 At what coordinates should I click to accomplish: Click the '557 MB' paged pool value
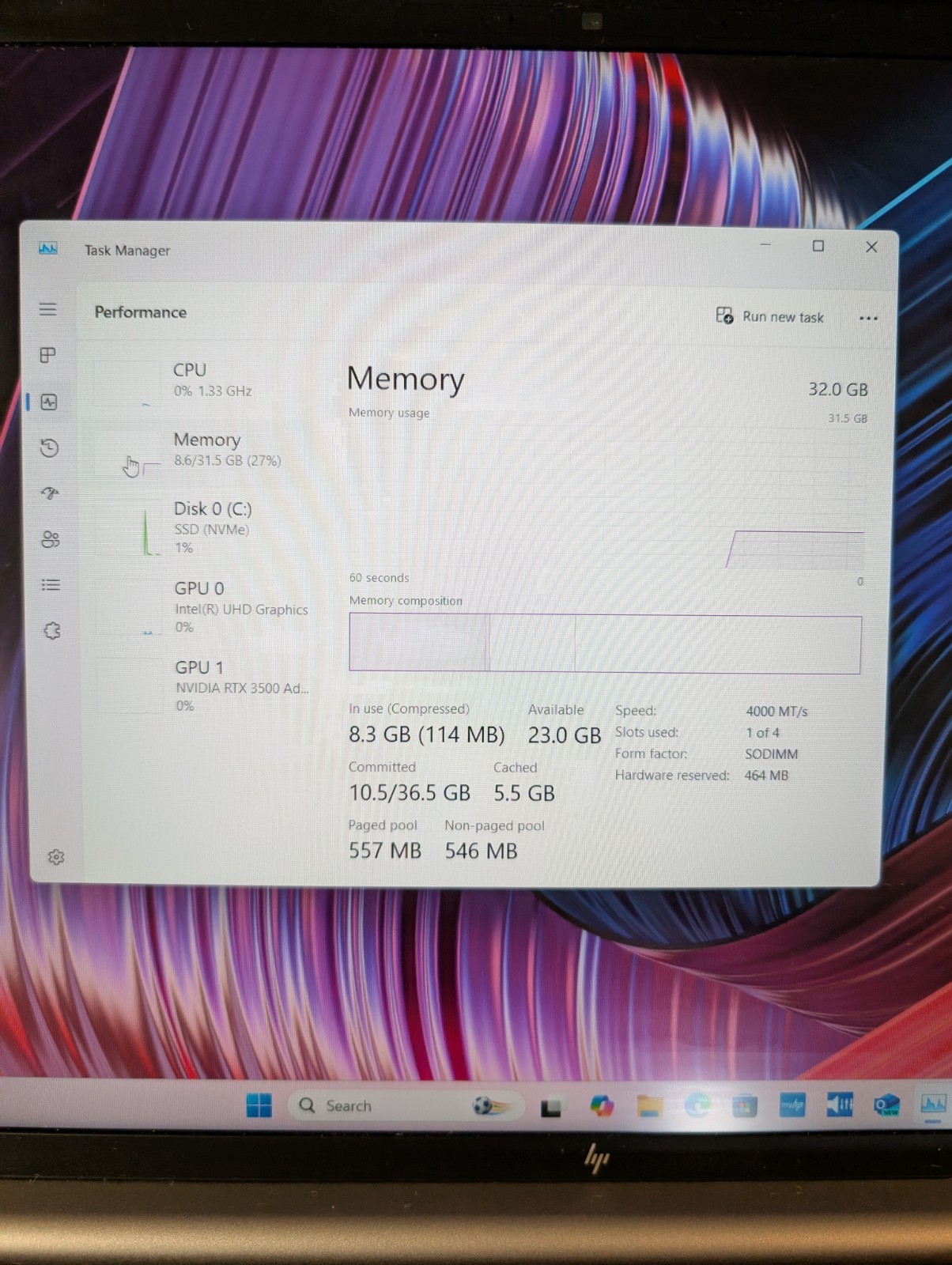click(385, 851)
